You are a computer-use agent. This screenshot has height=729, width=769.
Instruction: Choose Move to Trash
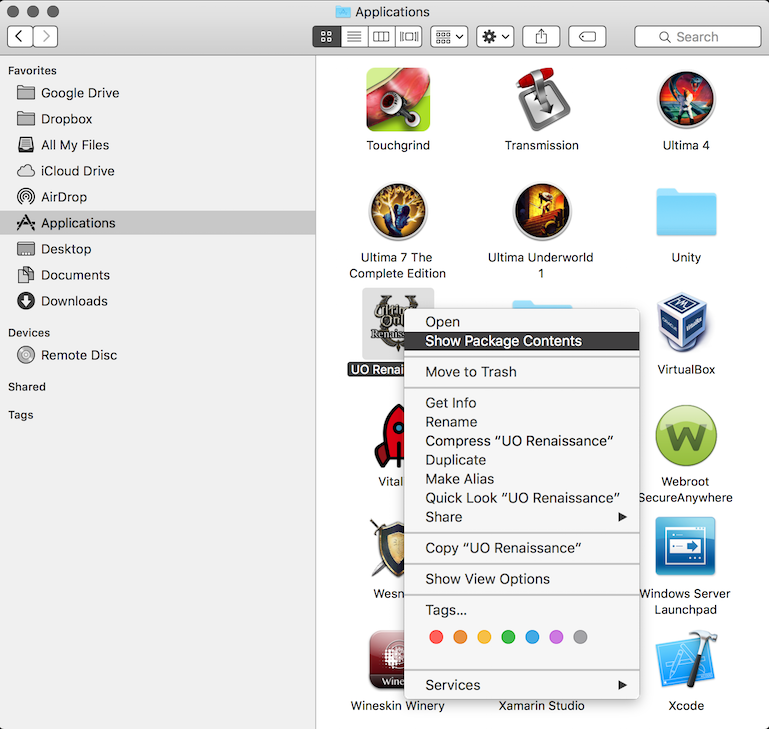521,372
